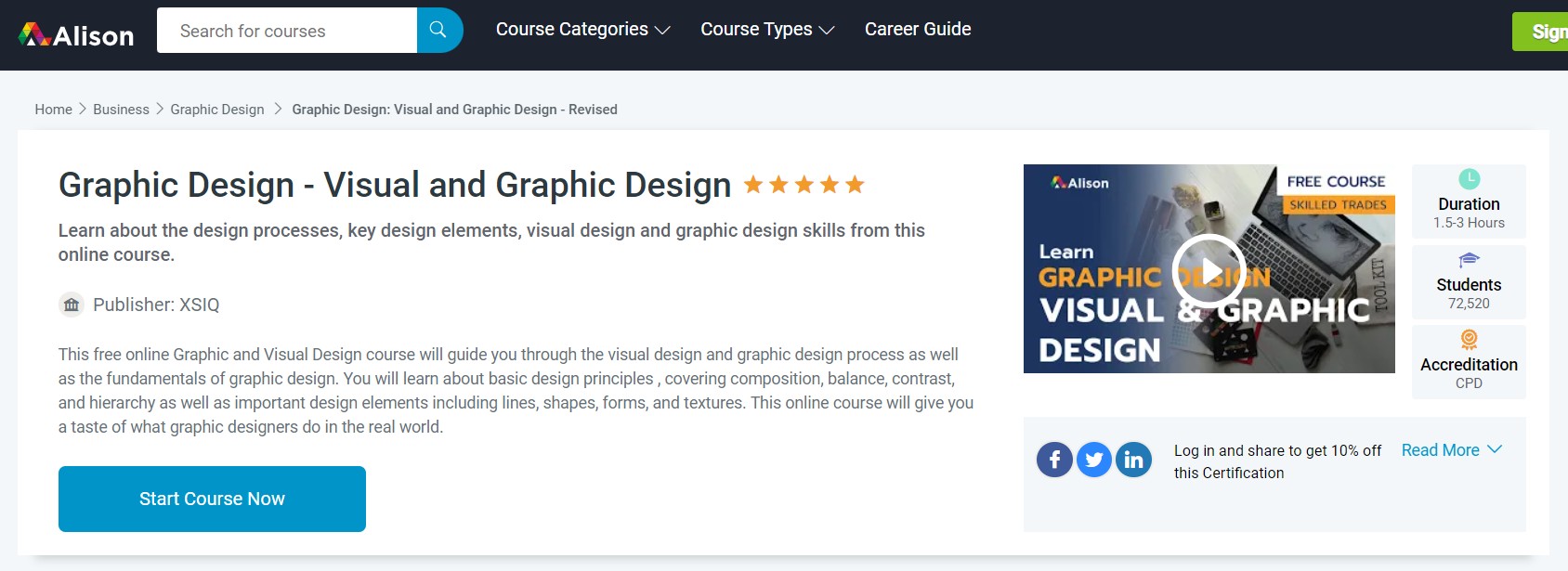Click the Alison logo
Image resolution: width=1568 pixels, height=571 pixels.
[76, 35]
